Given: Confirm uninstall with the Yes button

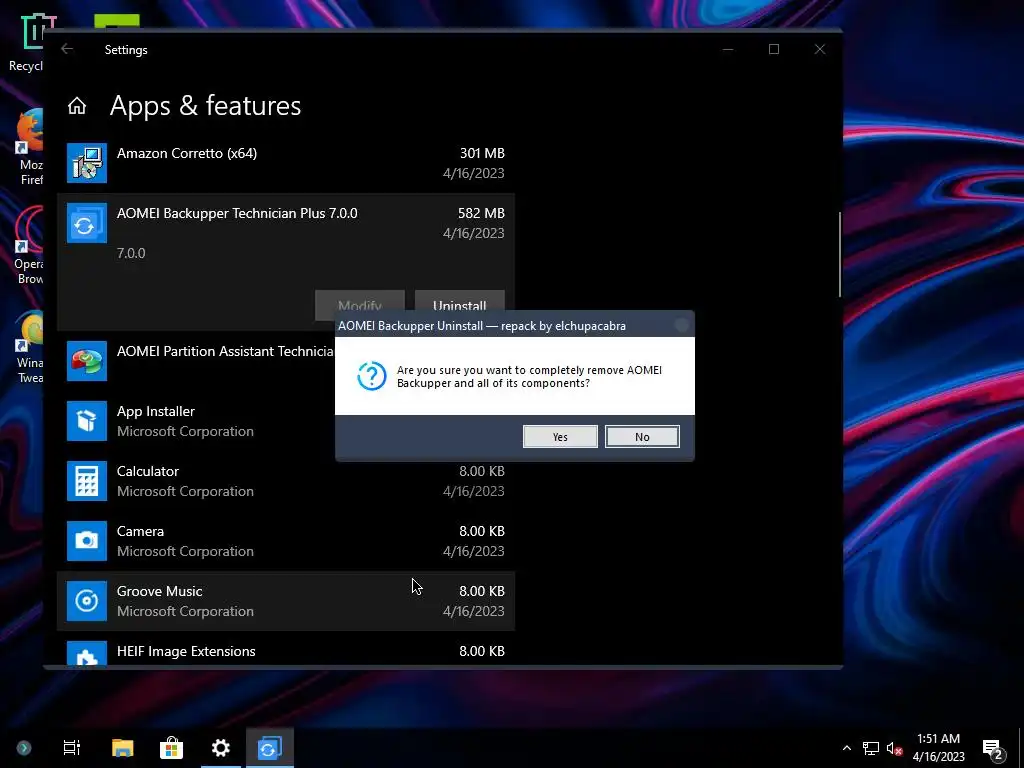Looking at the screenshot, I should pos(560,437).
